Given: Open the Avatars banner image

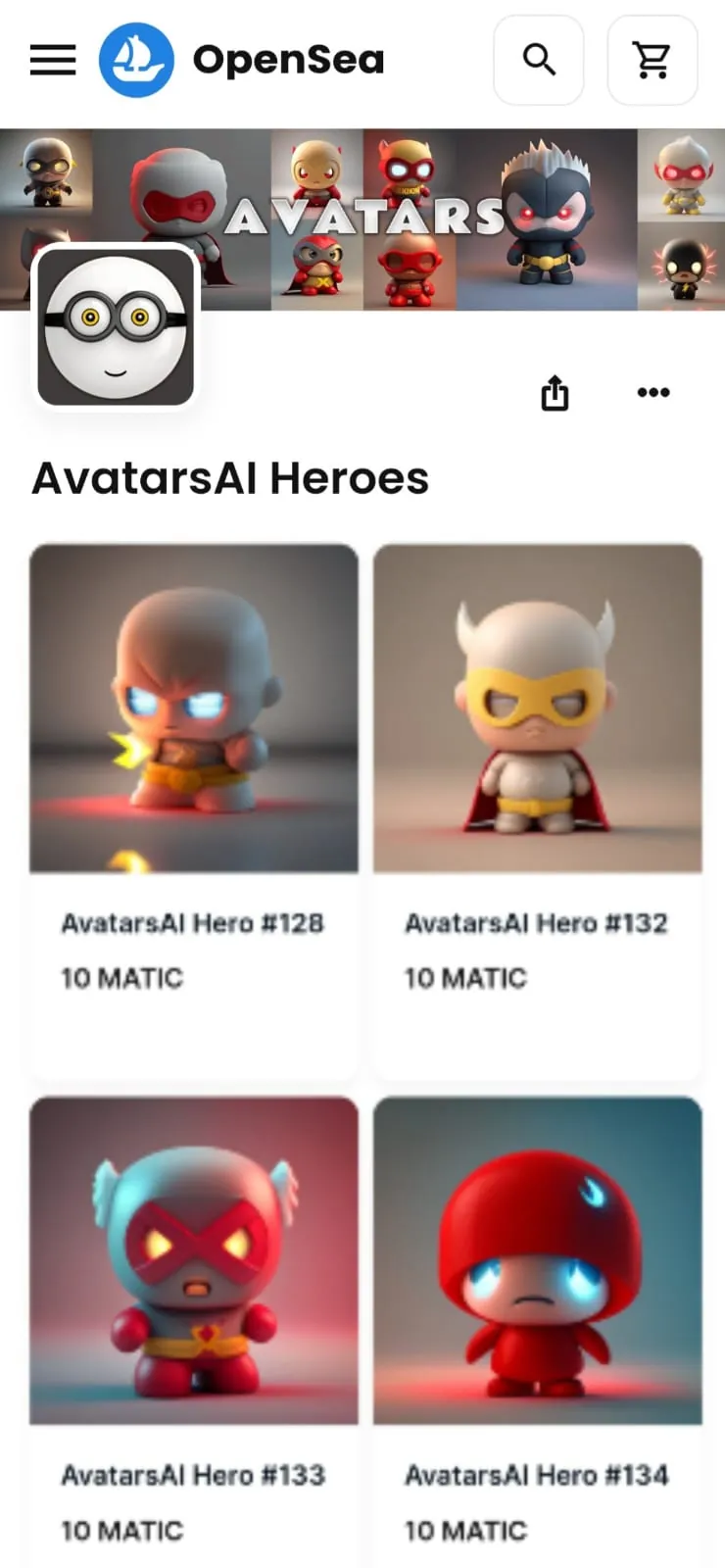Looking at the screenshot, I should pyautogui.click(x=362, y=220).
